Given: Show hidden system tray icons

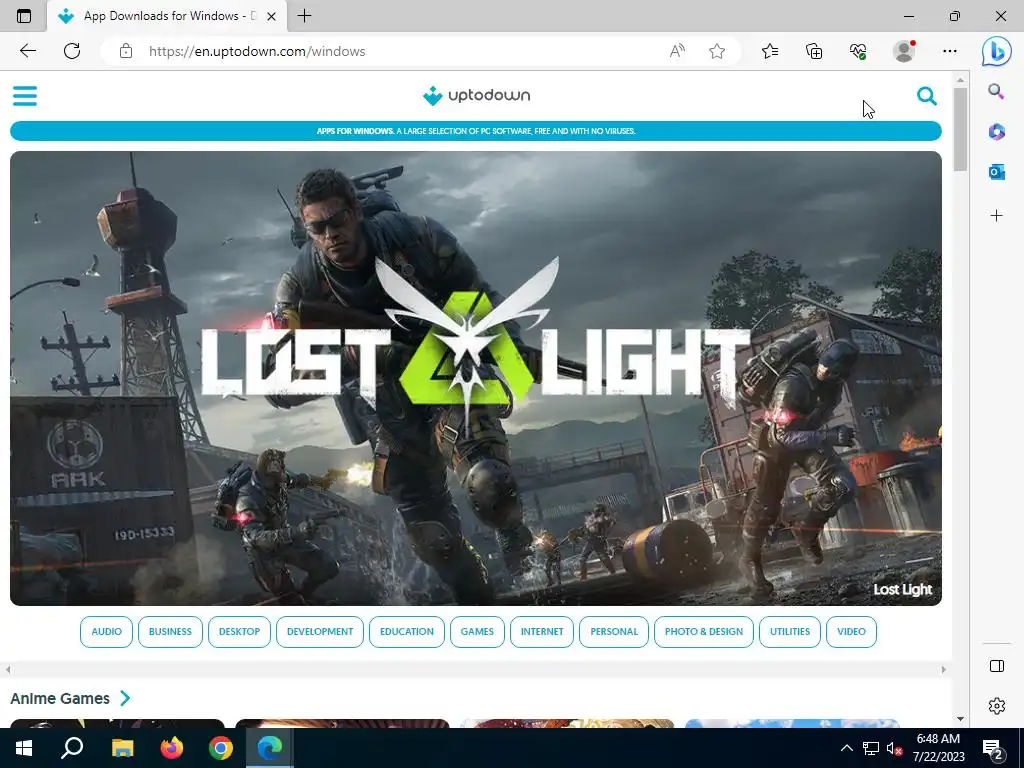Looking at the screenshot, I should (x=846, y=748).
